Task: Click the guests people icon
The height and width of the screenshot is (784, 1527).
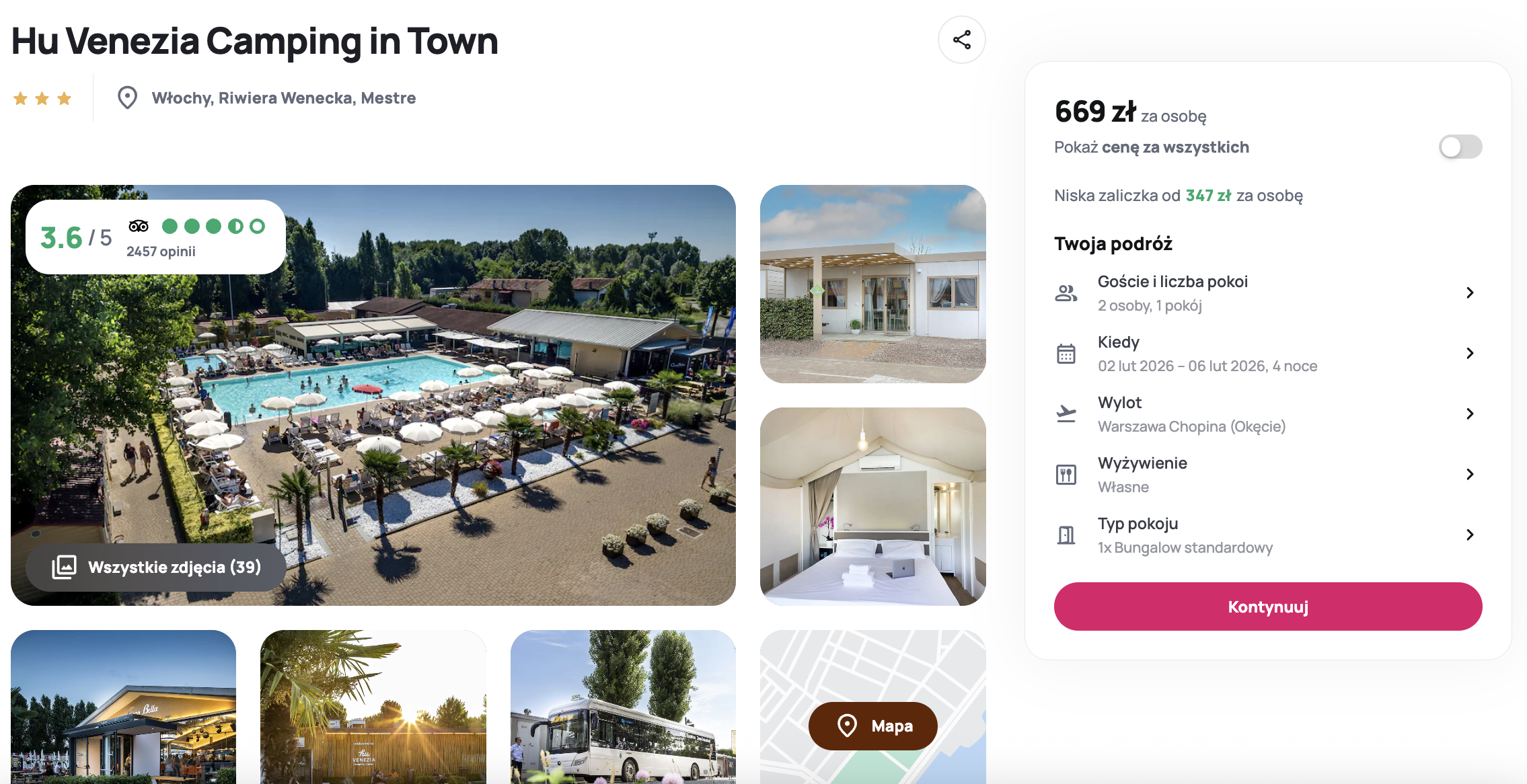Action: pyautogui.click(x=1066, y=293)
